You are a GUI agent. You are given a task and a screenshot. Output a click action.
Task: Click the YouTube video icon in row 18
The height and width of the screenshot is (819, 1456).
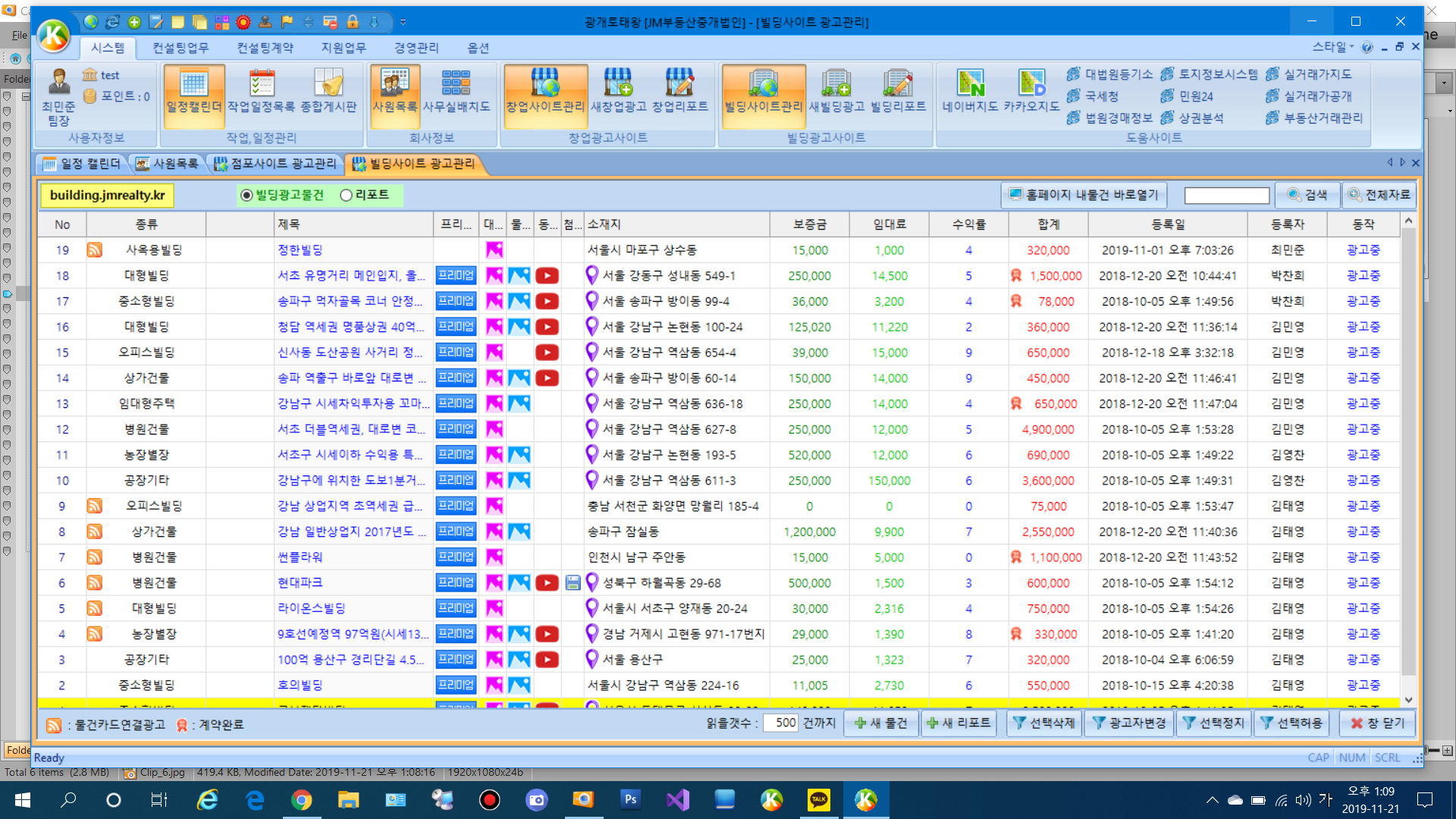(x=547, y=276)
